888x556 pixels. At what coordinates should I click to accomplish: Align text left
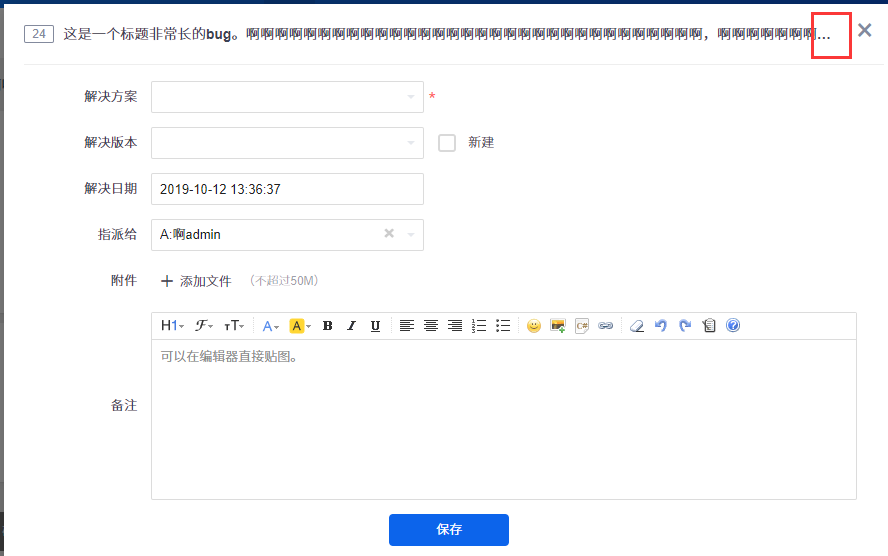point(407,326)
